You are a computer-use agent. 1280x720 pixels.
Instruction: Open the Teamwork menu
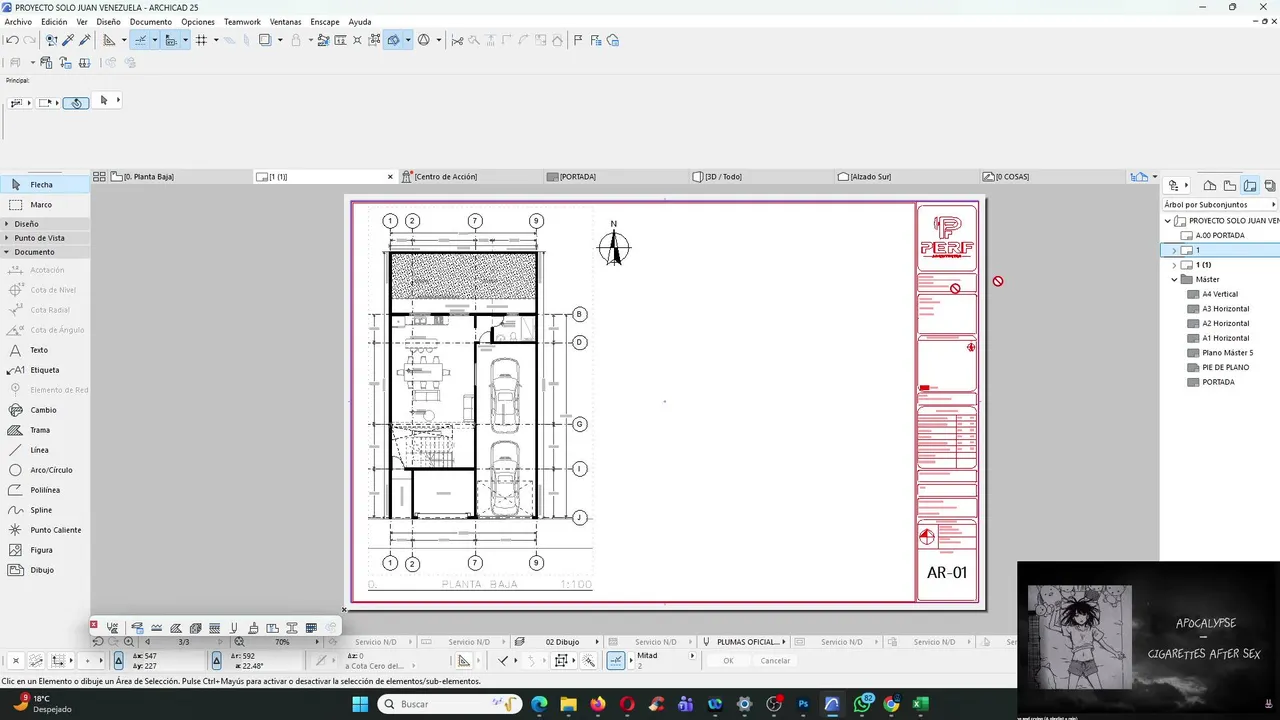point(242,21)
